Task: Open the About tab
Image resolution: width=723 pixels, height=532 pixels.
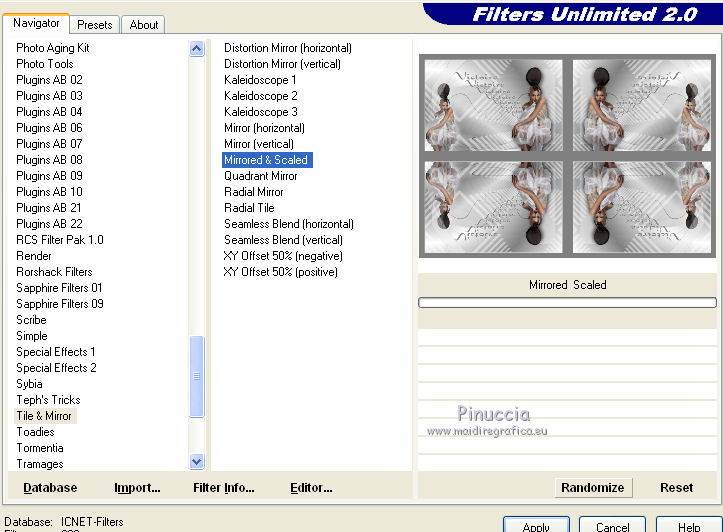Action: tap(143, 25)
